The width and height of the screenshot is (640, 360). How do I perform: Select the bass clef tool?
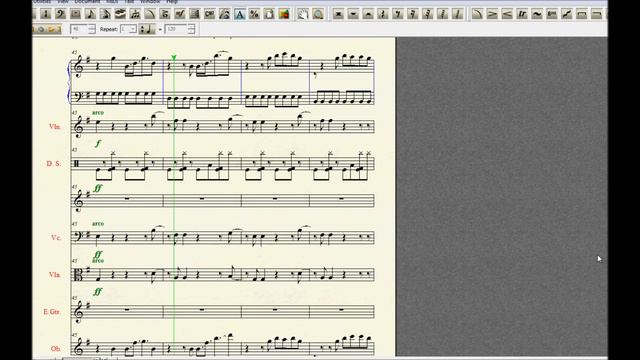[60, 14]
